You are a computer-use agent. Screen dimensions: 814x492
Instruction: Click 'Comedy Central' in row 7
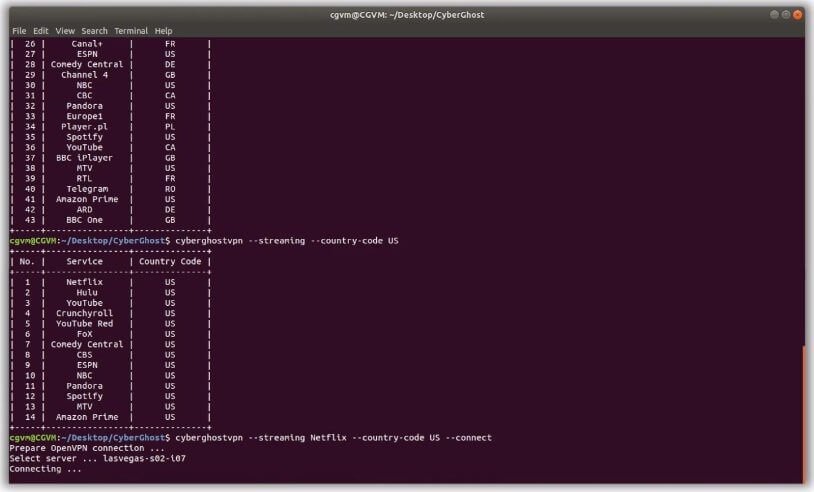click(87, 345)
